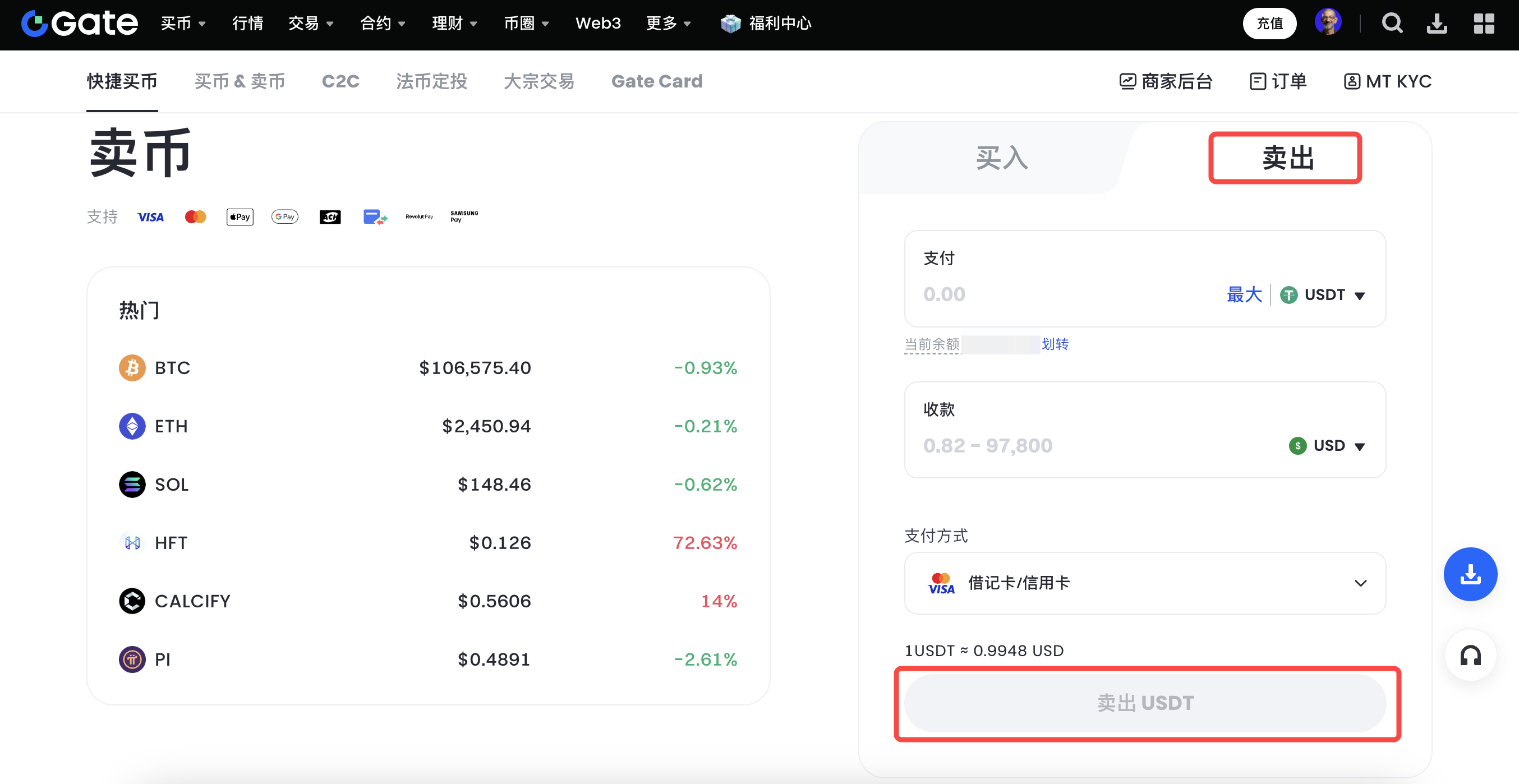This screenshot has height=784, width=1519.
Task: Click the blue floating download button
Action: point(1470,574)
